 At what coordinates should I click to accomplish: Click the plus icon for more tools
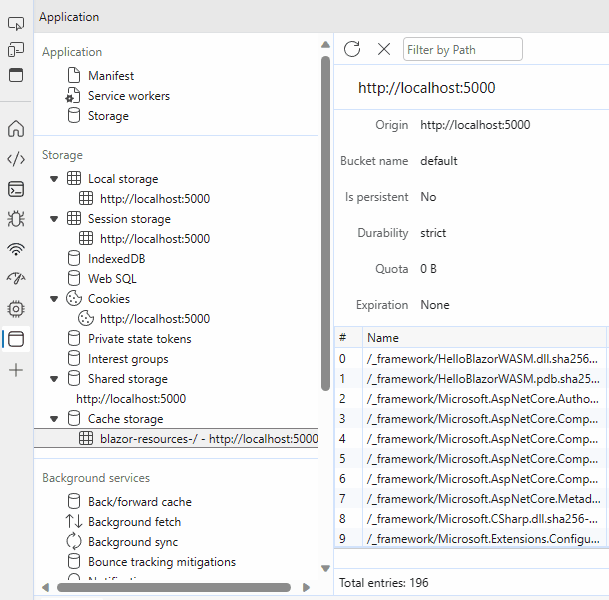(x=16, y=370)
